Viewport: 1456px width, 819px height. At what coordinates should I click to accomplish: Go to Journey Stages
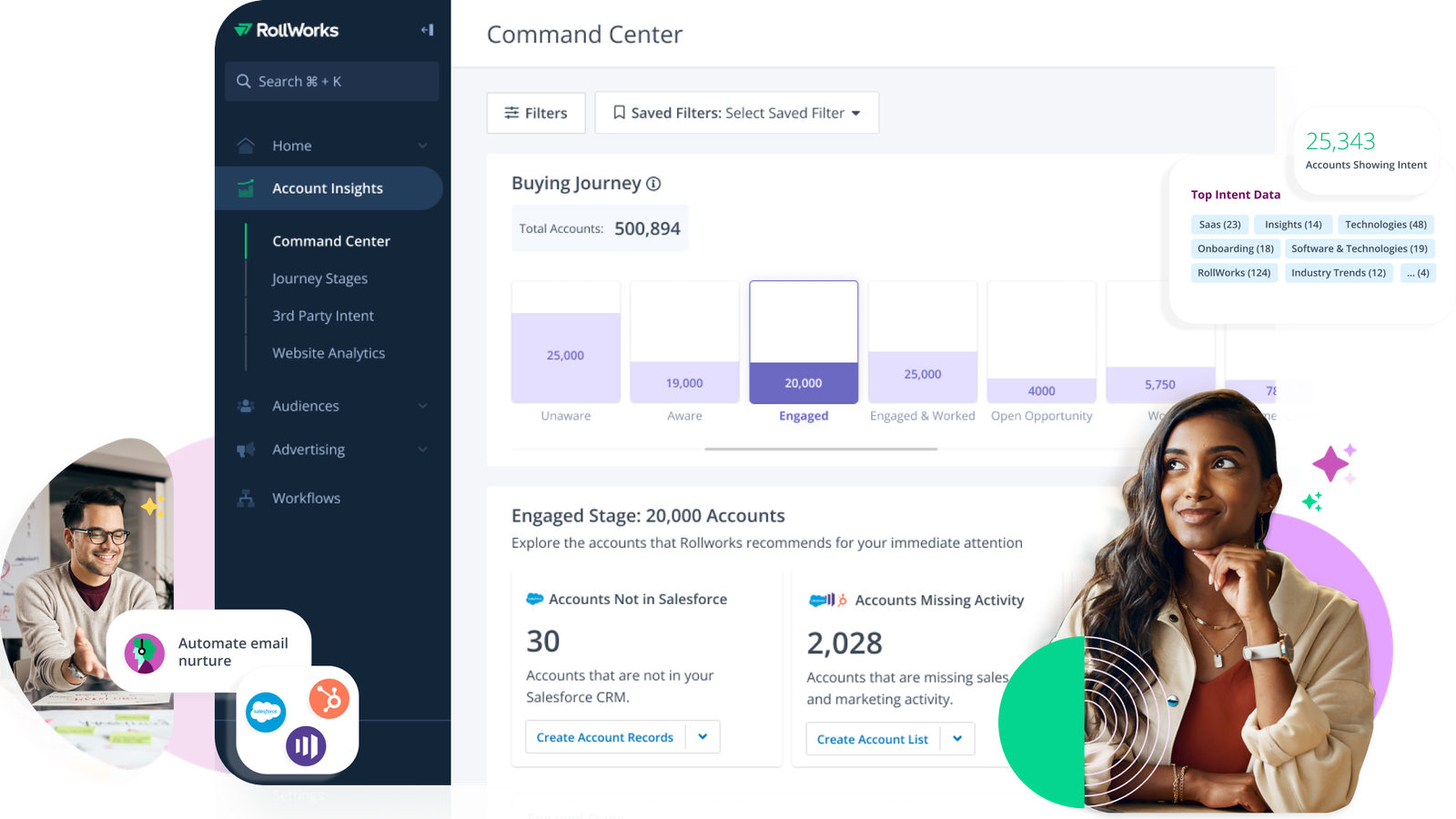point(320,278)
